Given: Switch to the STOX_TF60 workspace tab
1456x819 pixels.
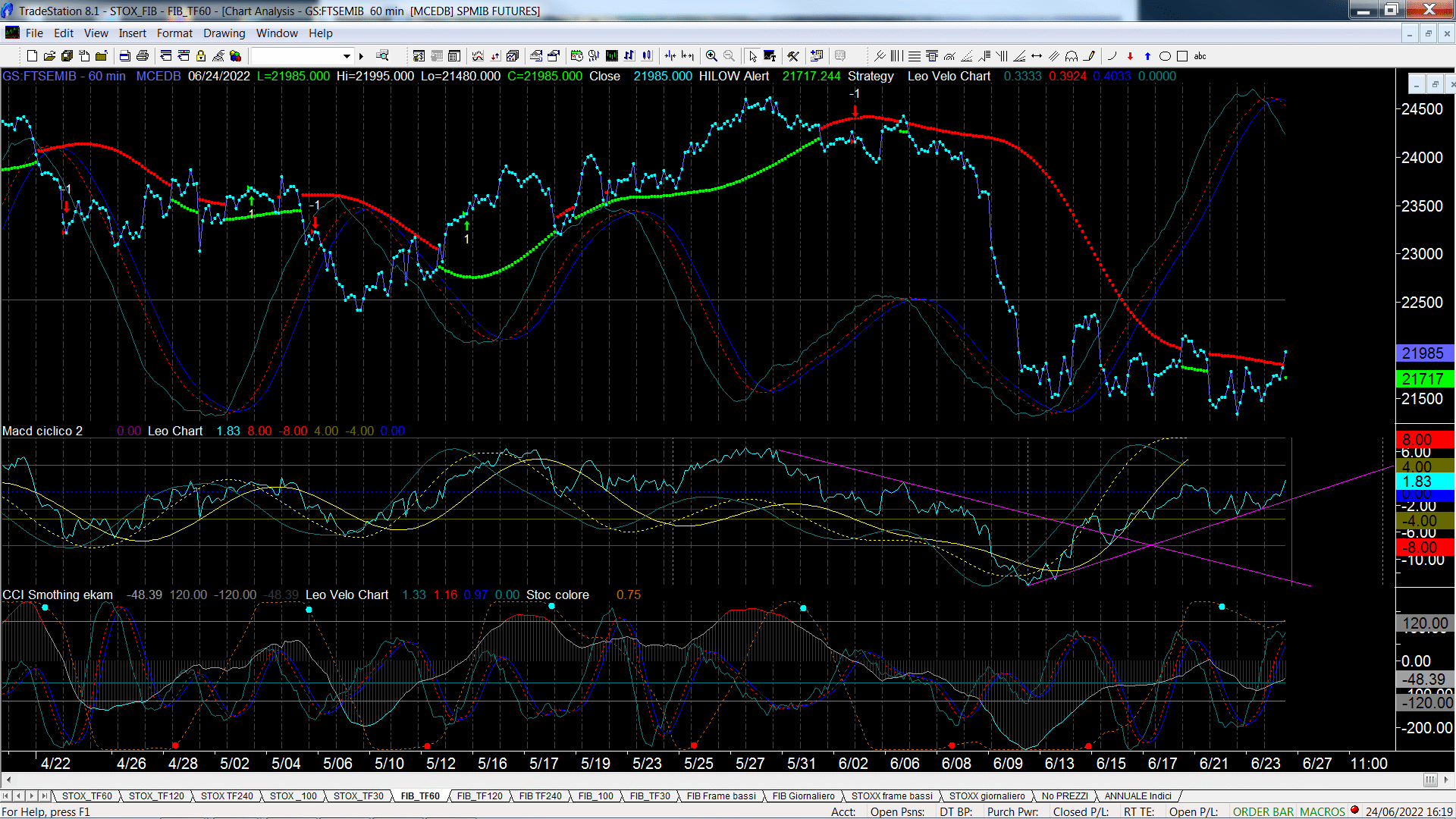Looking at the screenshot, I should pyautogui.click(x=87, y=795).
